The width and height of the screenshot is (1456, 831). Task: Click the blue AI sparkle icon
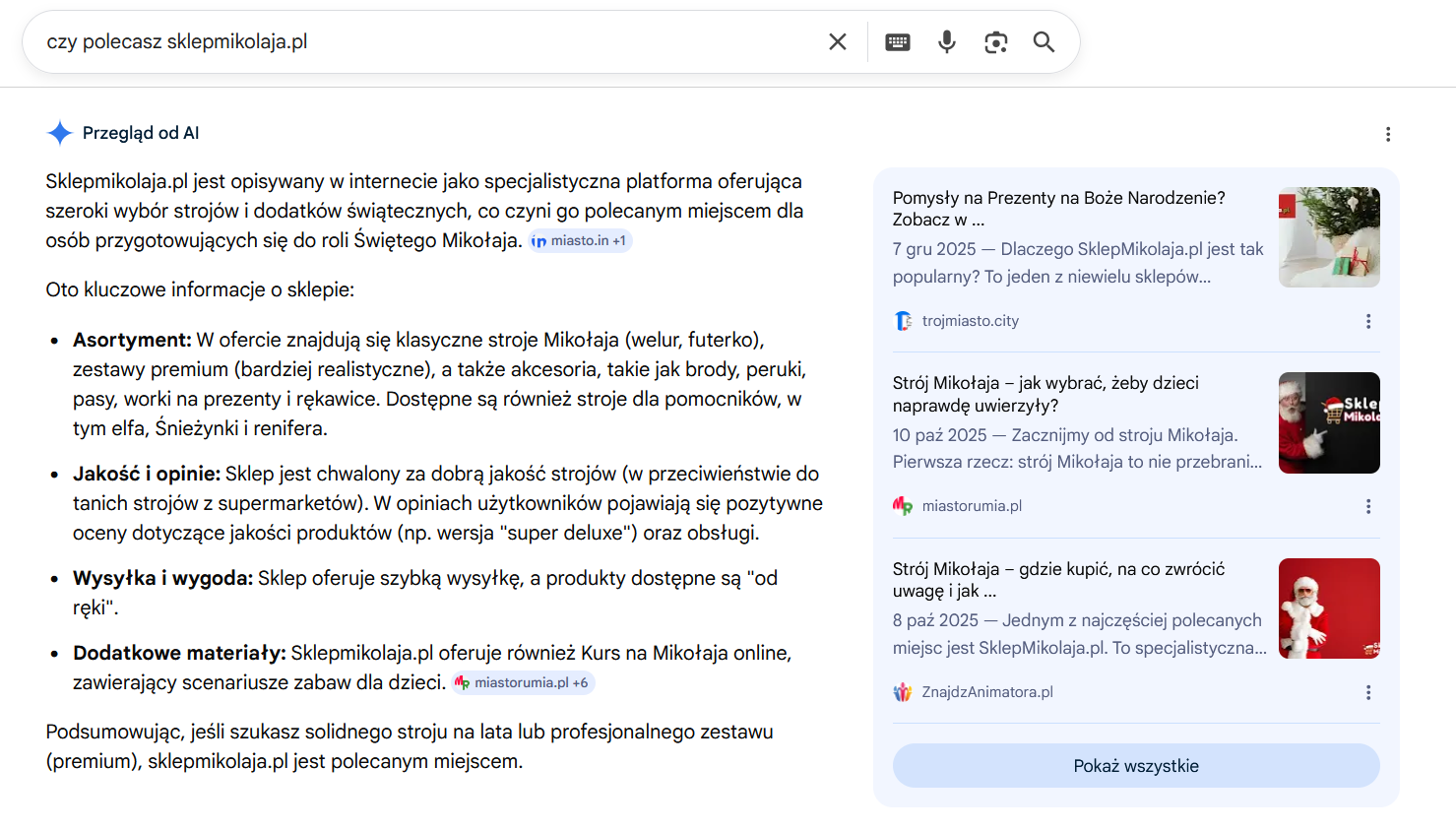[x=60, y=133]
